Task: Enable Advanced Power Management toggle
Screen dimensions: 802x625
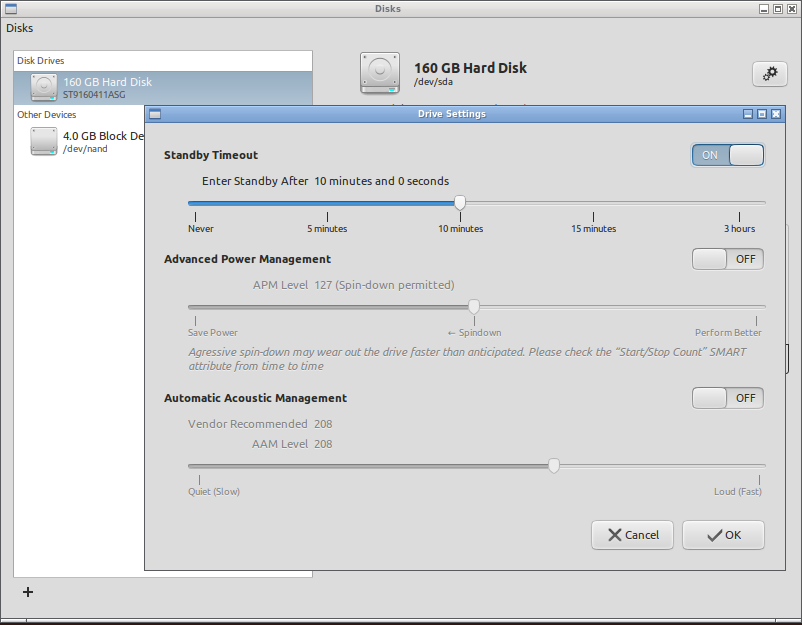Action: tap(727, 259)
